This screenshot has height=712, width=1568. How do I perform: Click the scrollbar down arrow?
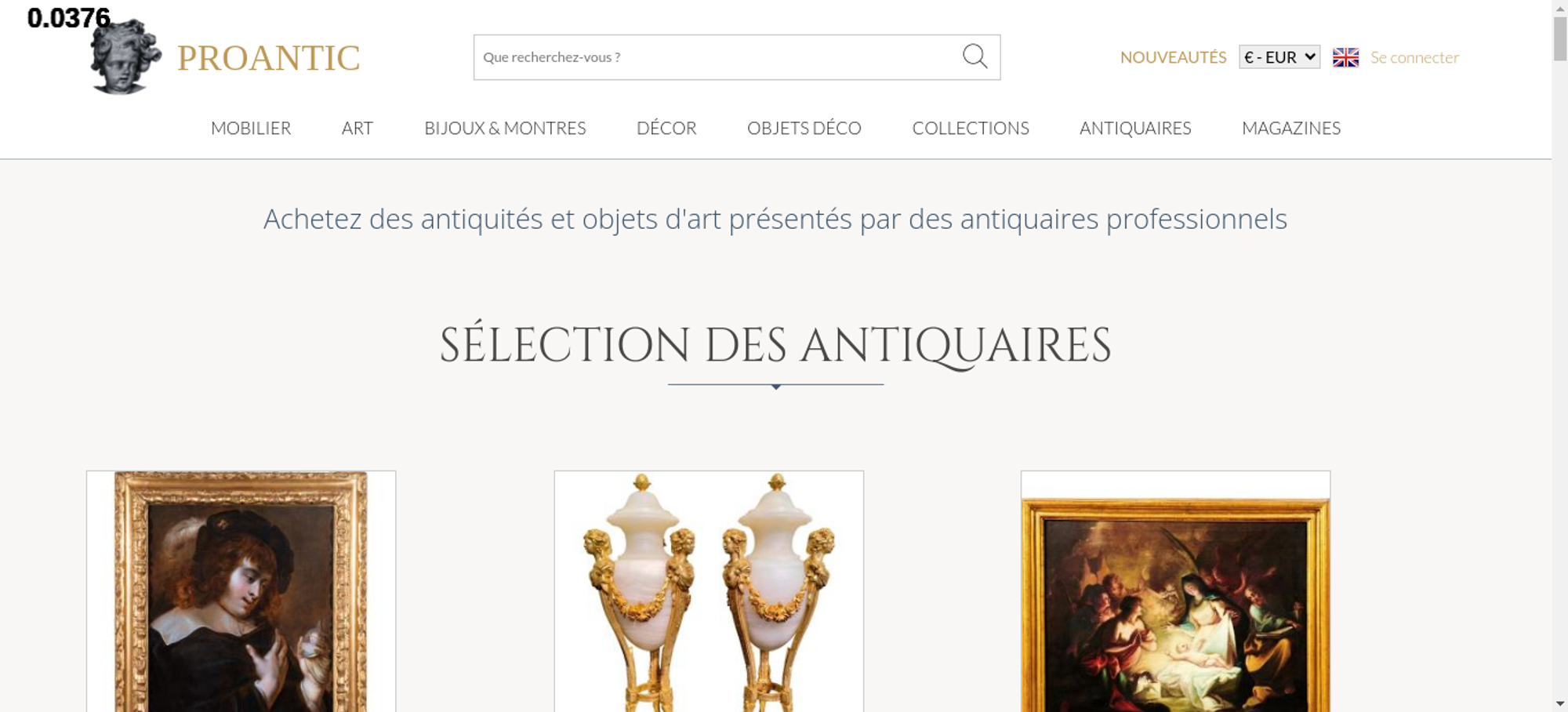click(1560, 703)
